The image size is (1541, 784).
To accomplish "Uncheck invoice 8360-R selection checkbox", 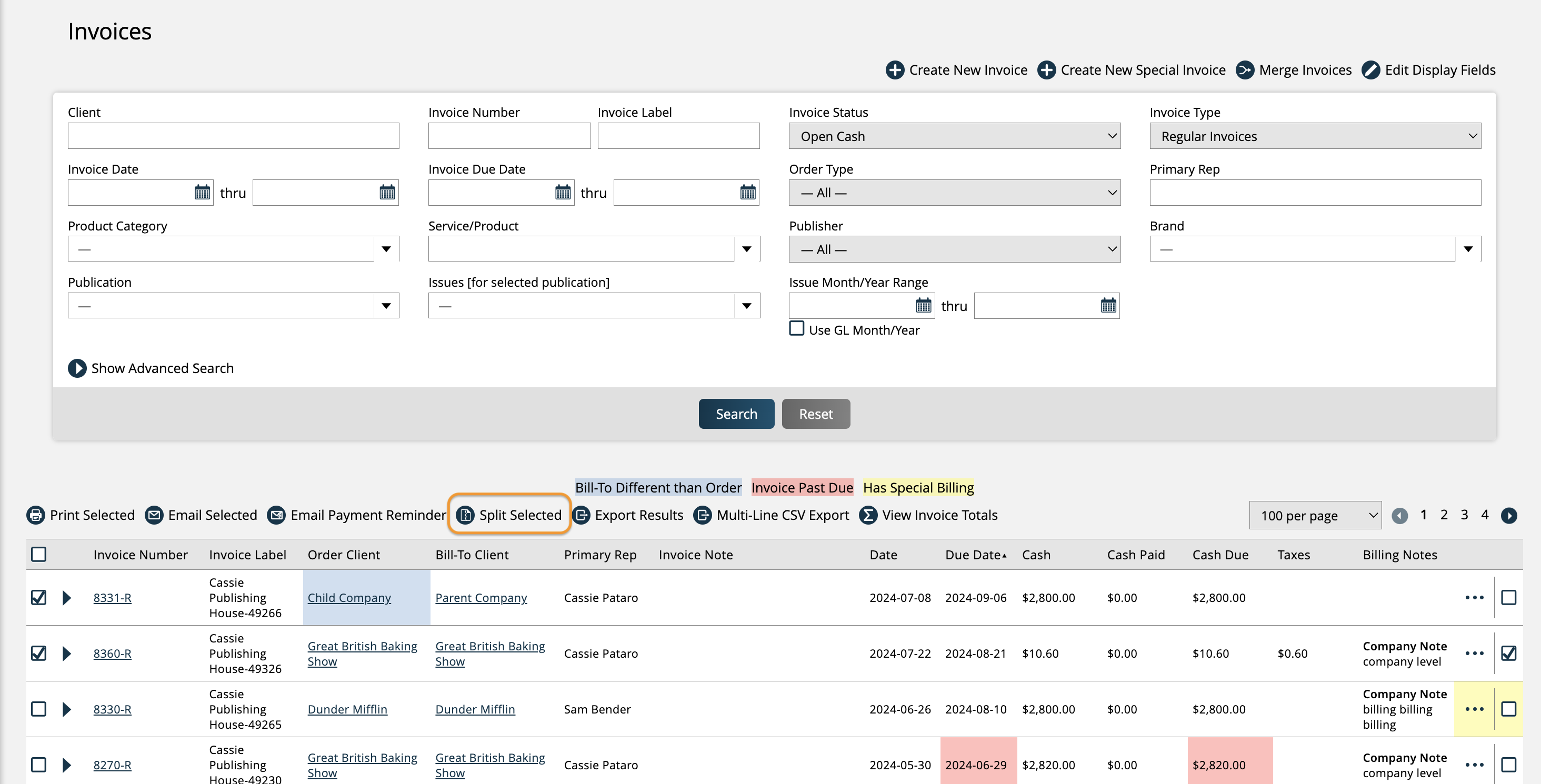I will click(38, 653).
